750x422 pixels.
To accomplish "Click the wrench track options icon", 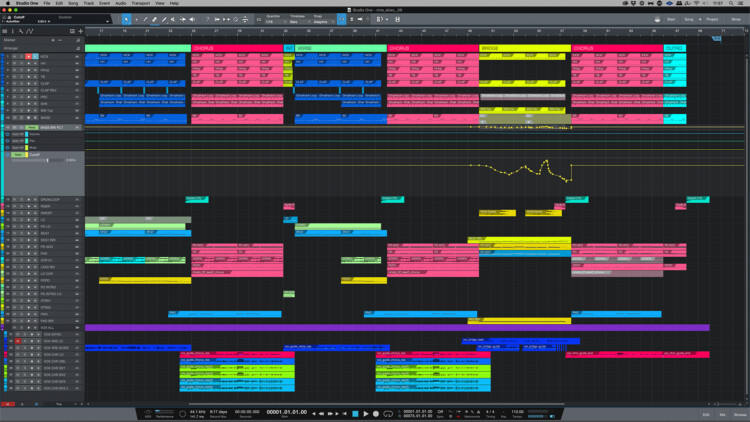I will (x=21, y=31).
